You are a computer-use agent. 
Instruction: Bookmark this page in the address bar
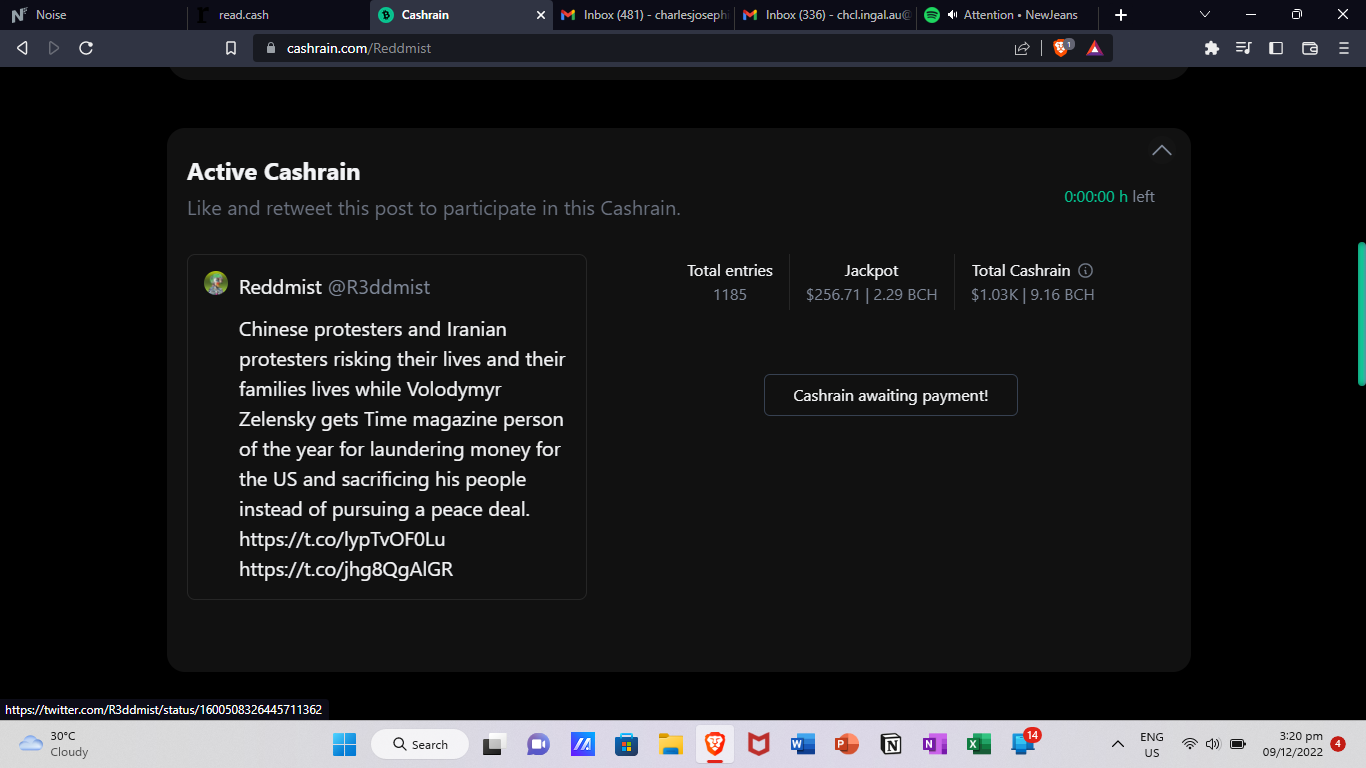231,48
